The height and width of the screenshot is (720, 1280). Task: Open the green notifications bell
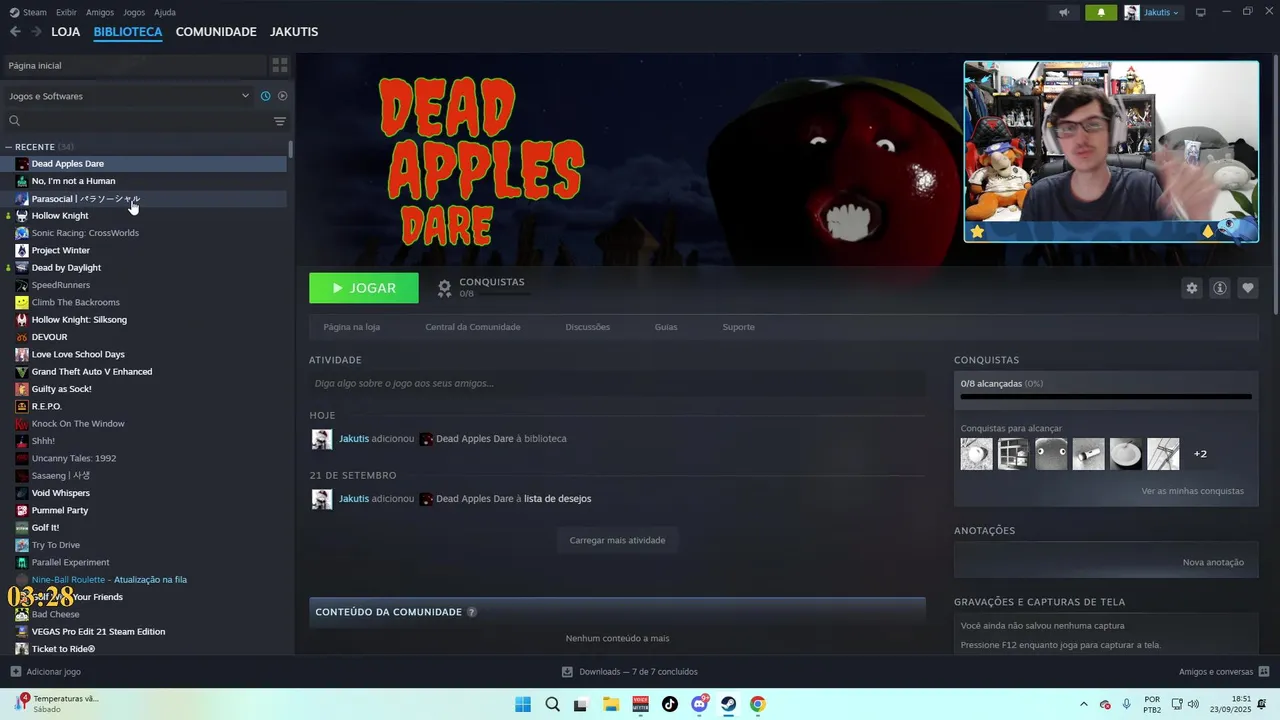pyautogui.click(x=1101, y=12)
